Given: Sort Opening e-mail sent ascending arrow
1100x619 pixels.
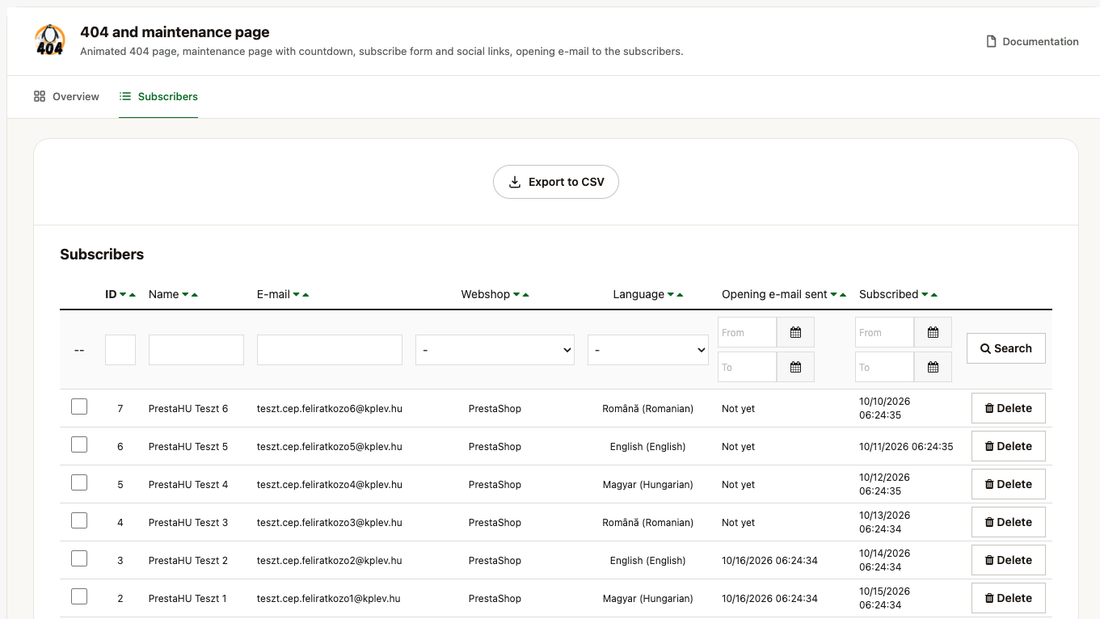Looking at the screenshot, I should (843, 295).
